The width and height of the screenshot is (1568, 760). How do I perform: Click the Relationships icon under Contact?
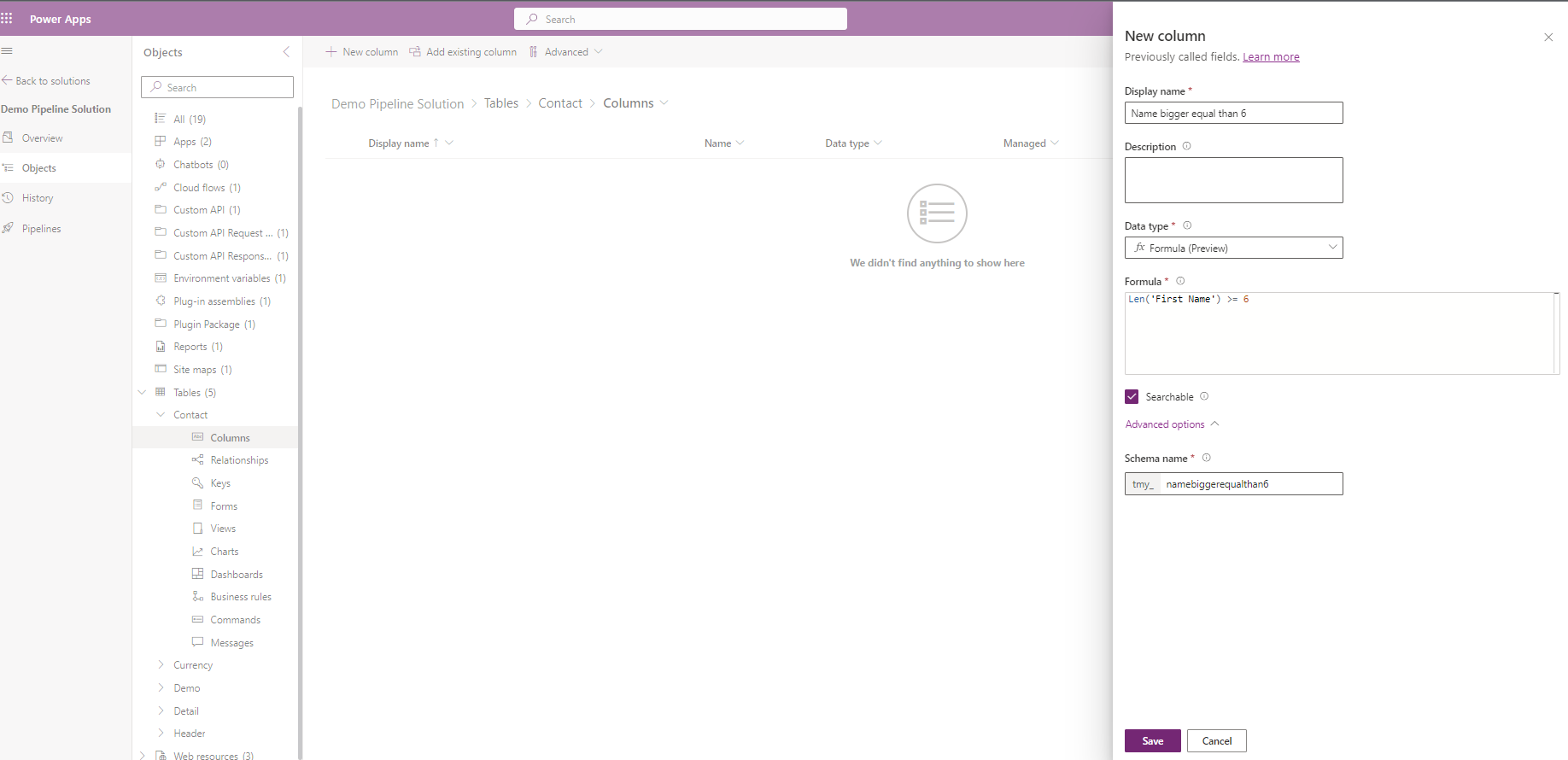point(197,459)
